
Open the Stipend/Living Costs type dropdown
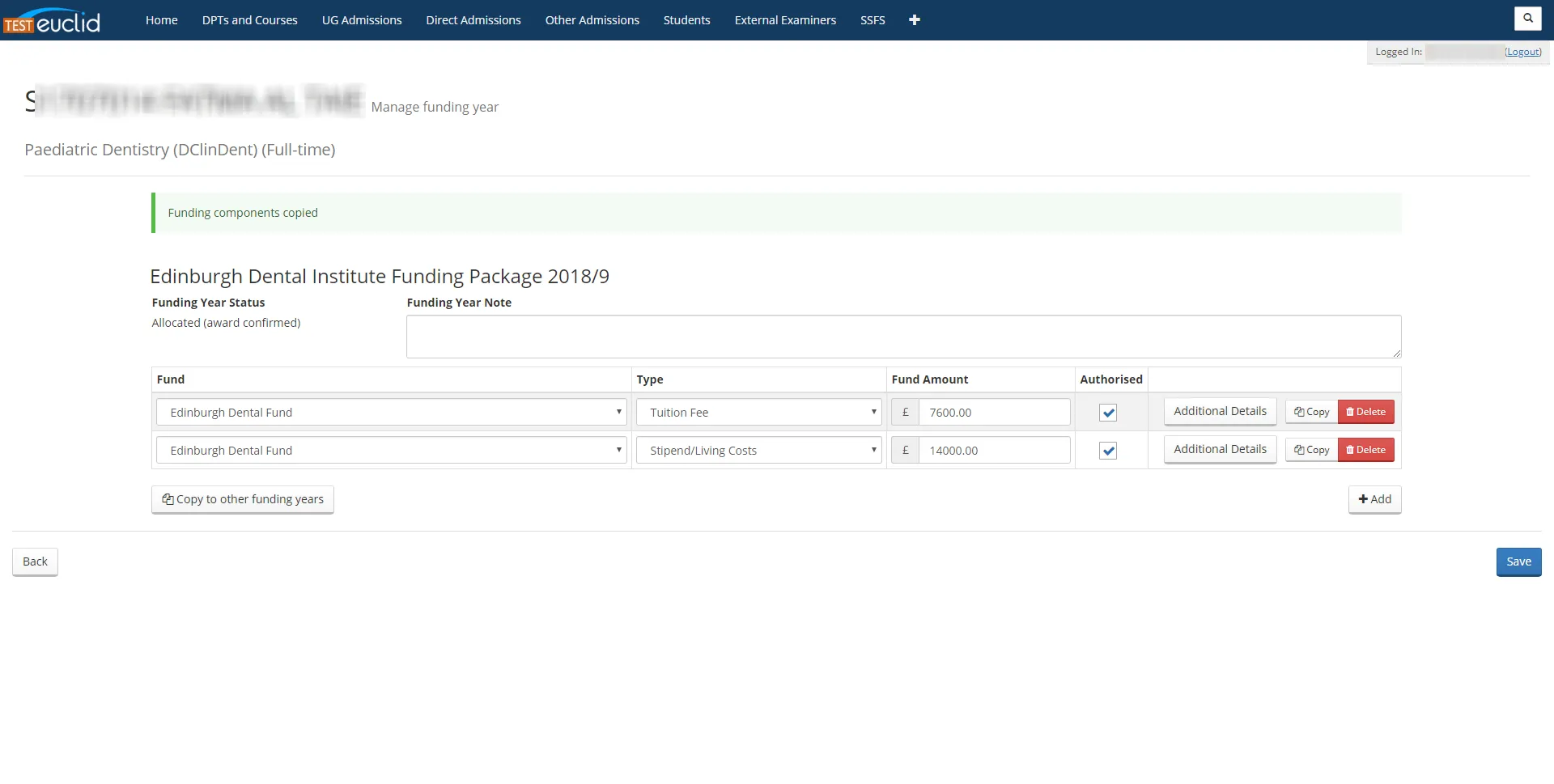coord(758,451)
